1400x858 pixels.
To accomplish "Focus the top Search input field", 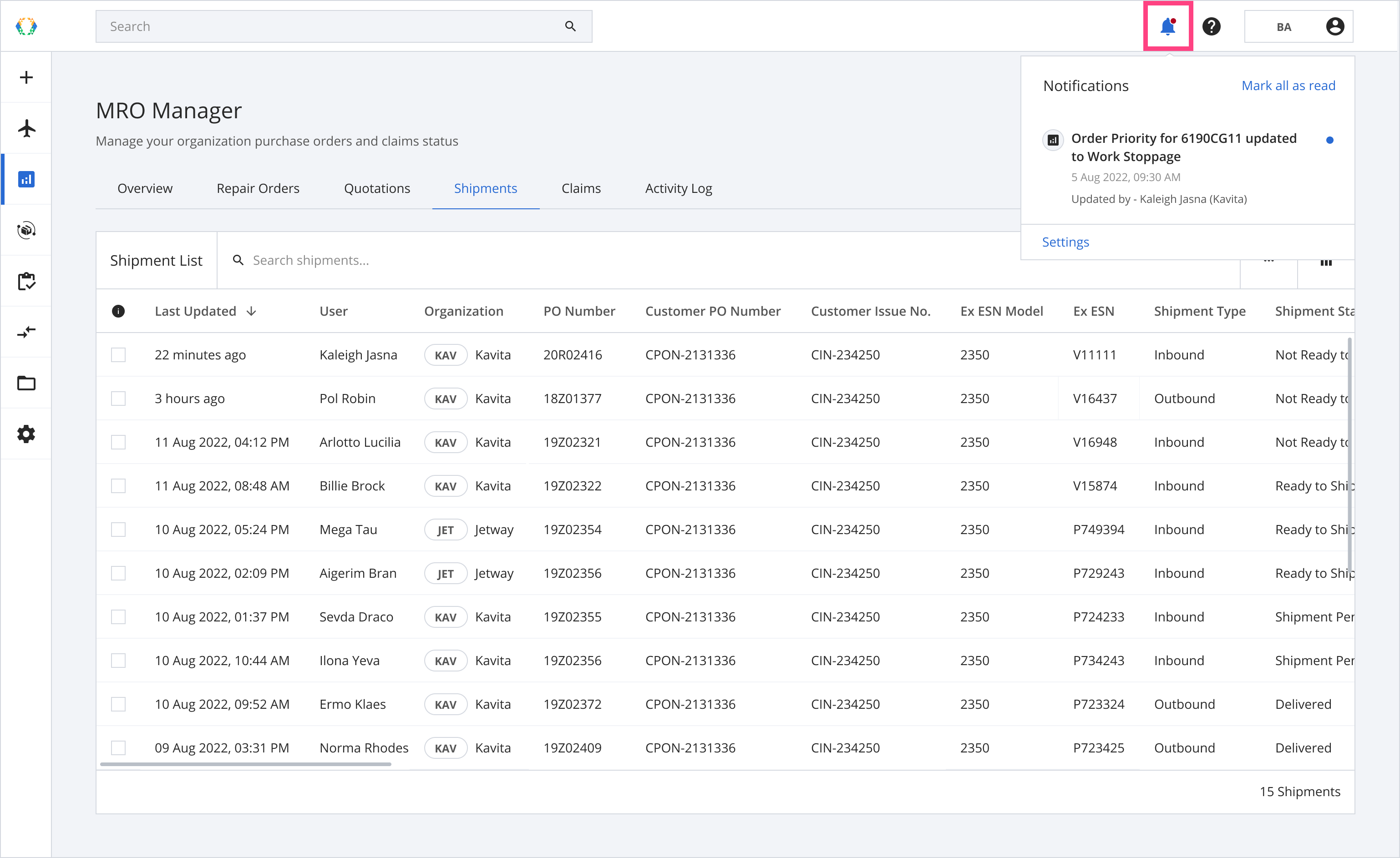I will coord(344,26).
